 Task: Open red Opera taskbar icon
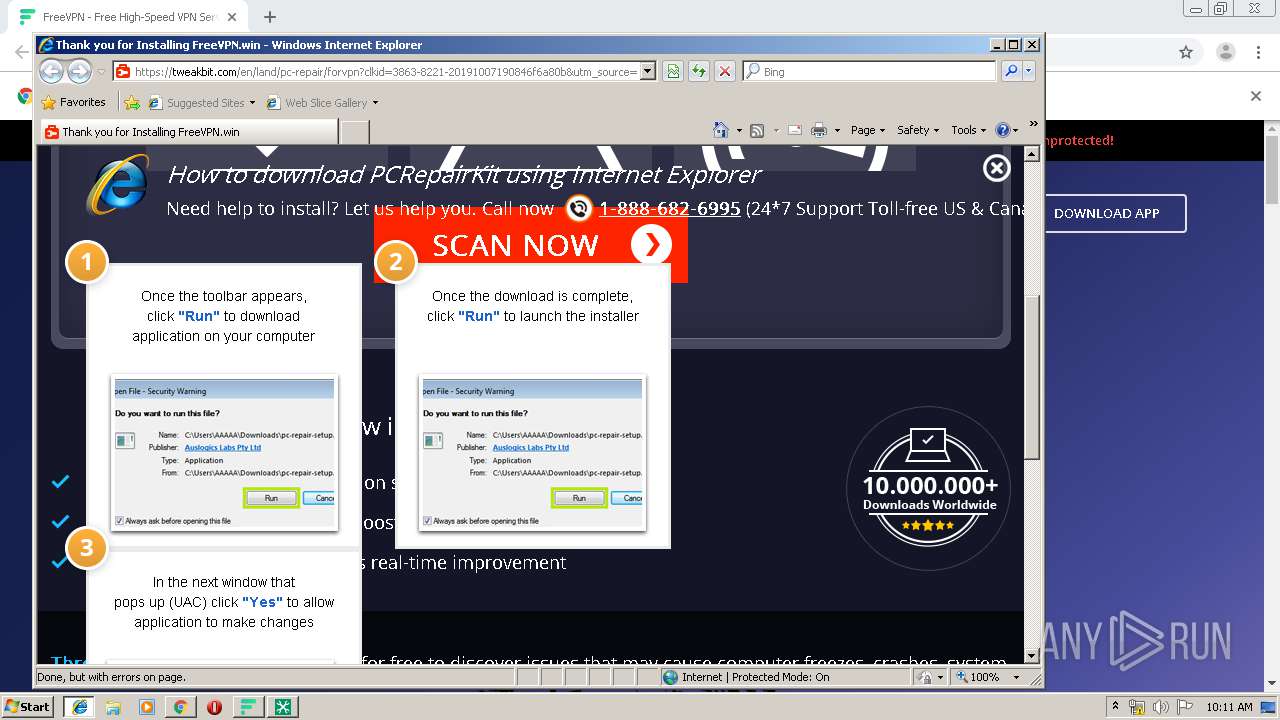click(x=214, y=707)
